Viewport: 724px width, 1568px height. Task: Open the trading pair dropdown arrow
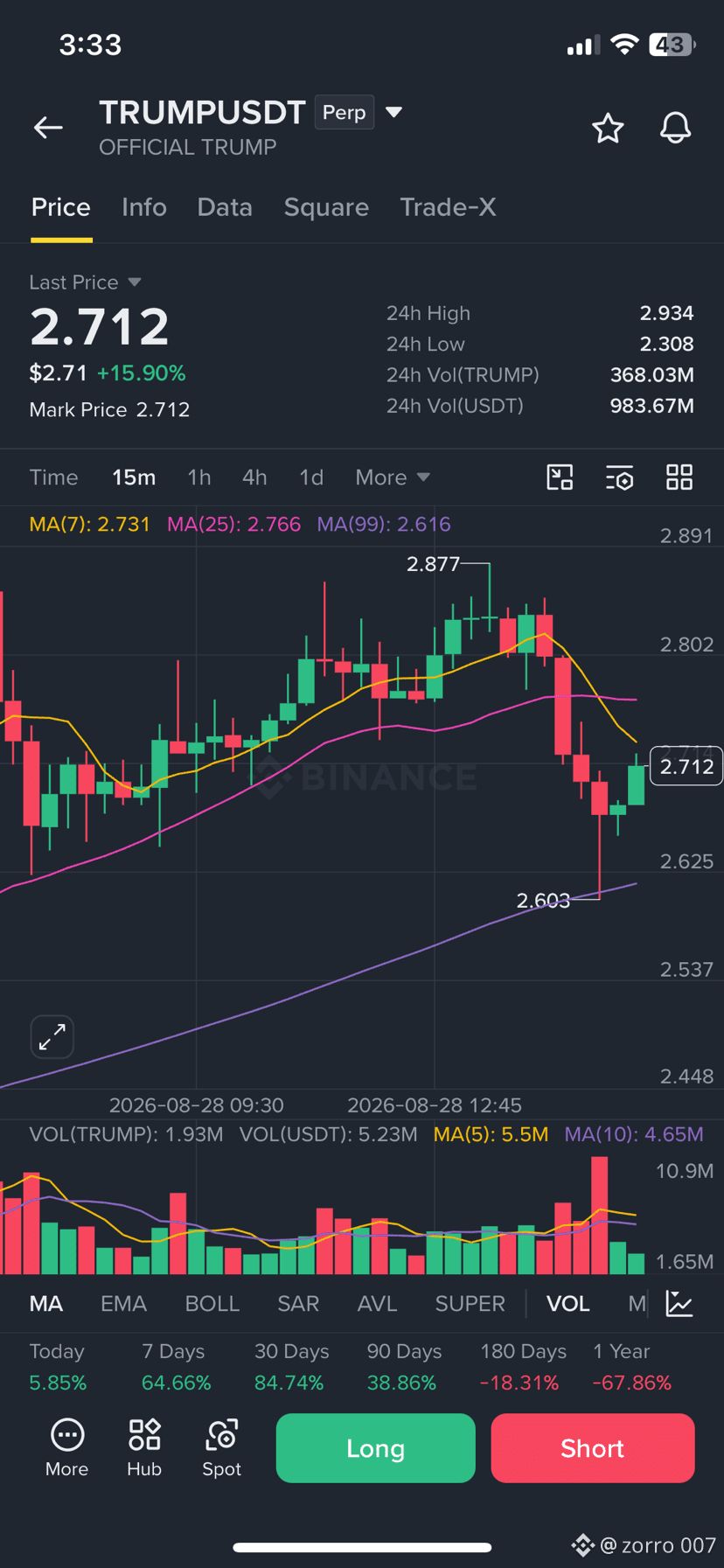pos(394,112)
